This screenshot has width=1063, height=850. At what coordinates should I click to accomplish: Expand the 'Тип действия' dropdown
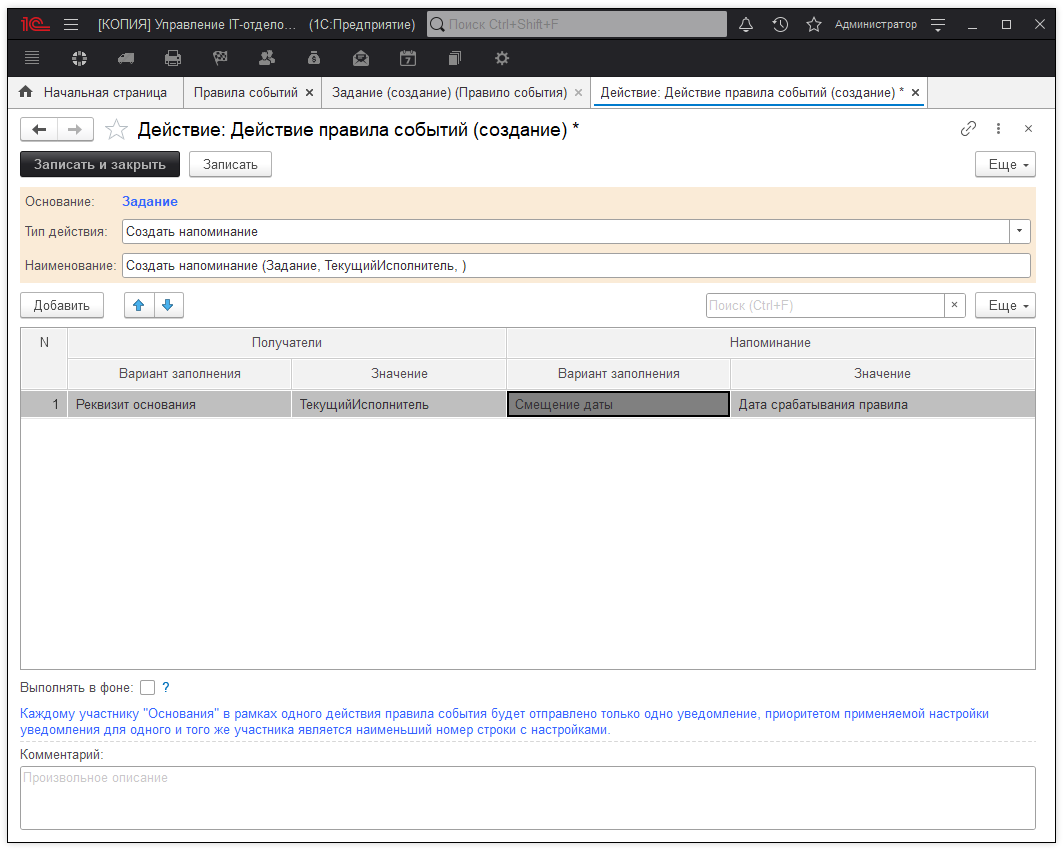pos(1020,231)
